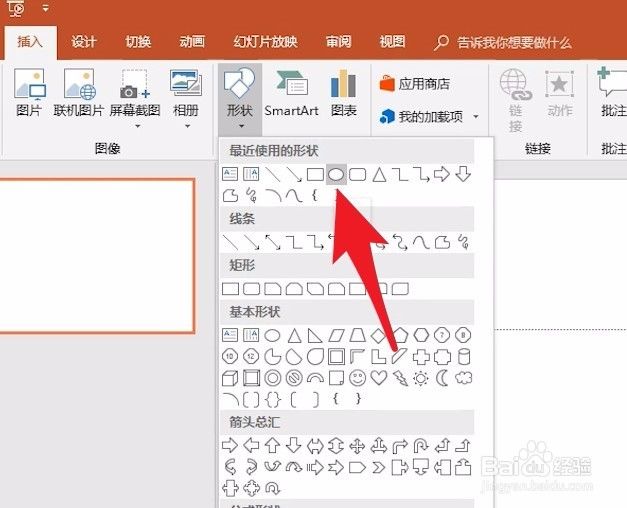
Task: Select the up arrow in 箭头总汇
Action: [x=272, y=446]
